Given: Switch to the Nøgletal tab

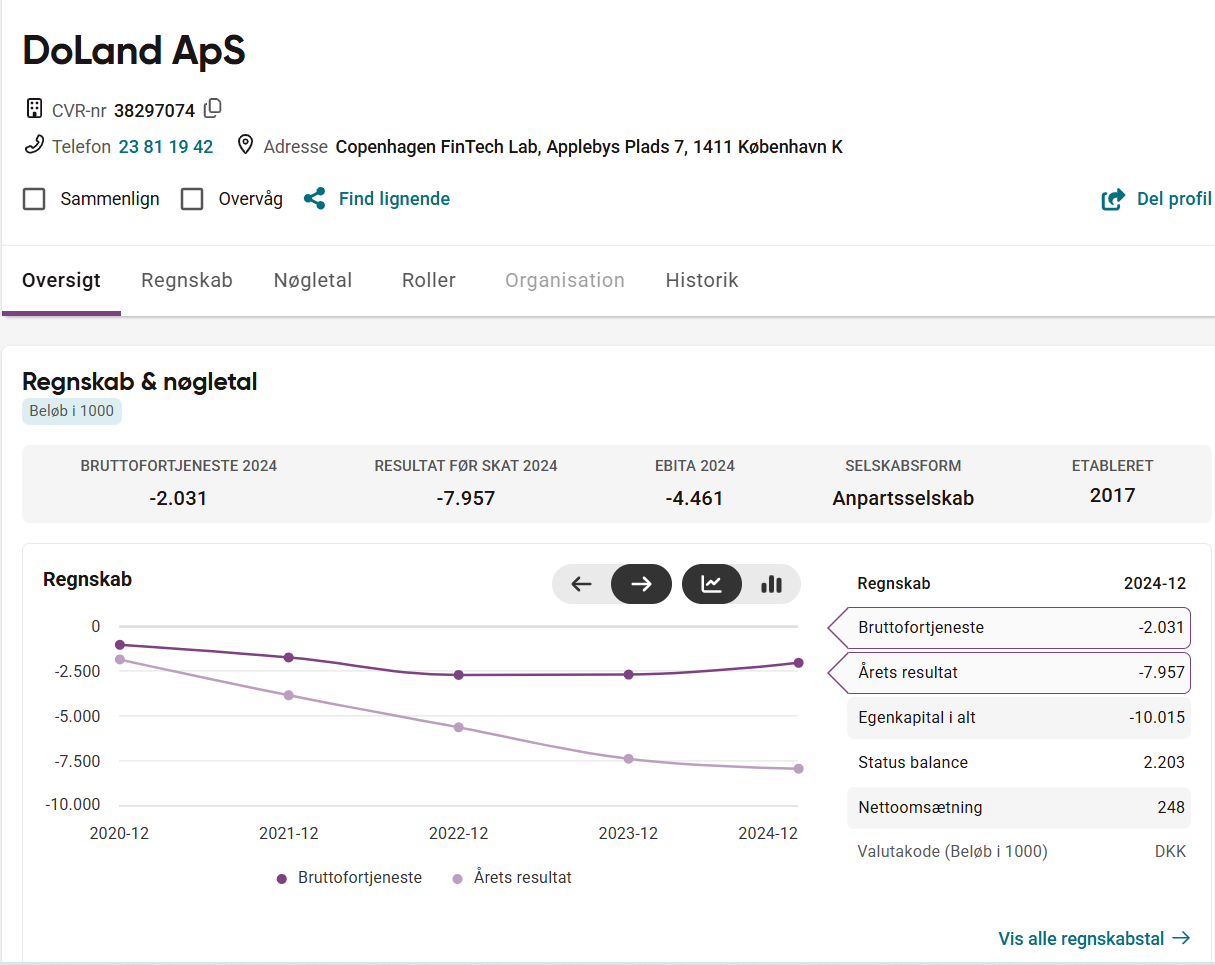Looking at the screenshot, I should pyautogui.click(x=313, y=281).
